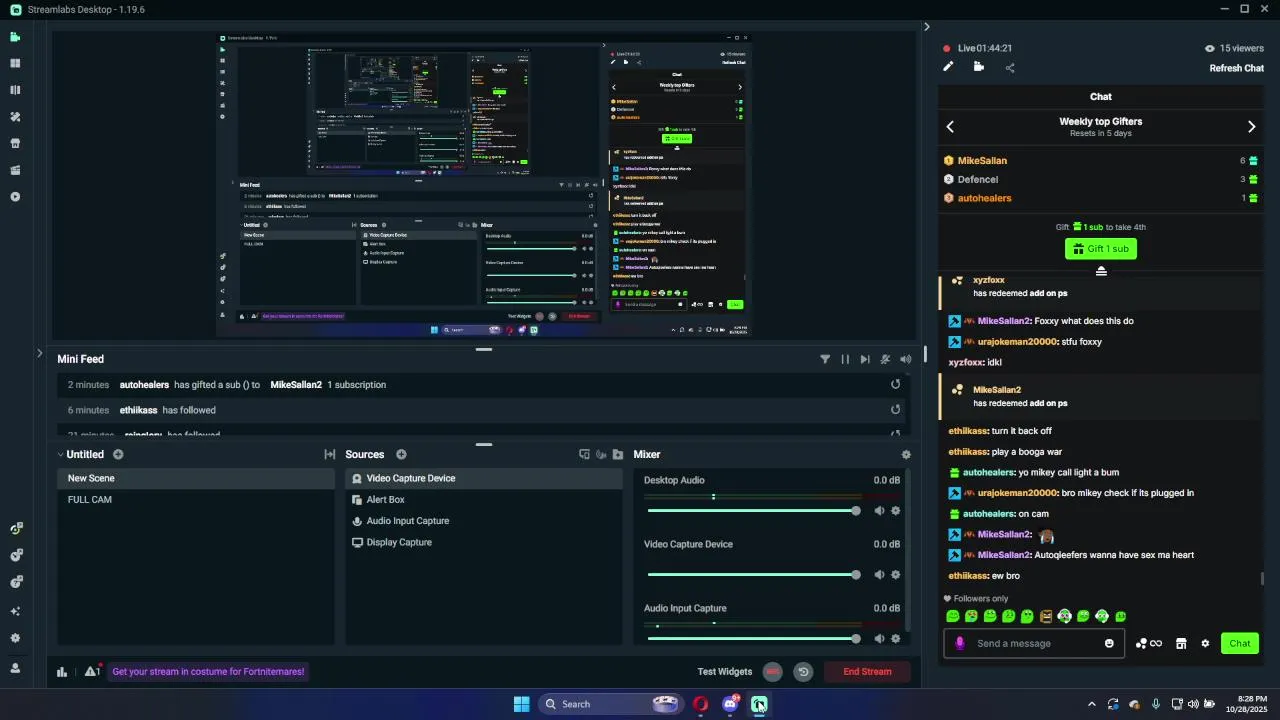Screen dimensions: 1280x720
Task: Open scene transitions icon beside Sources
Action: pos(330,454)
